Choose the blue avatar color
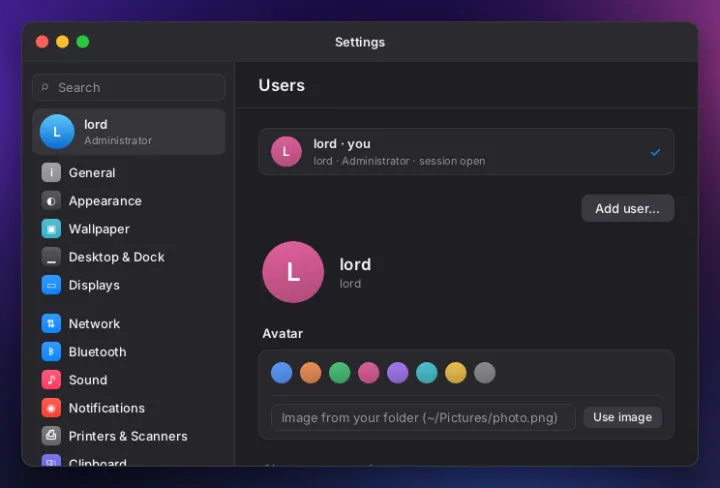 coord(281,372)
